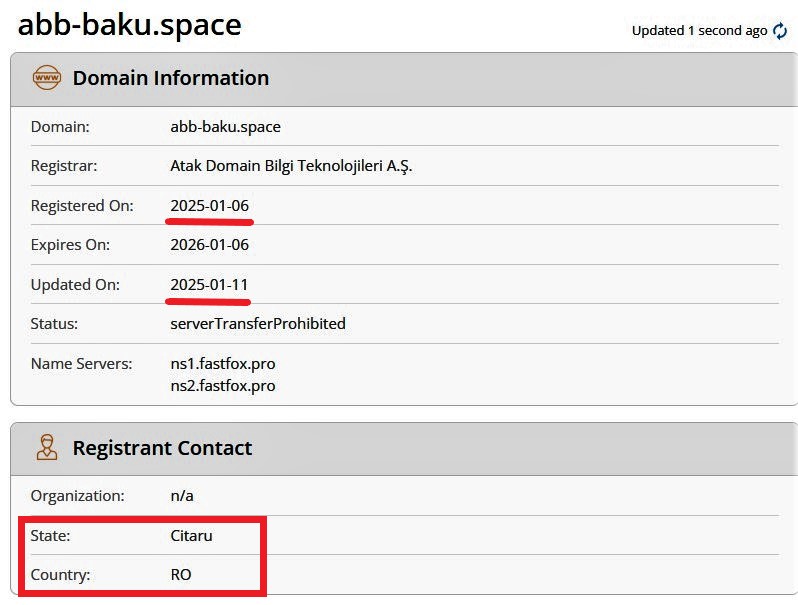Image resolution: width=798 pixels, height=605 pixels.
Task: Click the domain value abb-baku.space
Action: pyautogui.click(x=225, y=127)
